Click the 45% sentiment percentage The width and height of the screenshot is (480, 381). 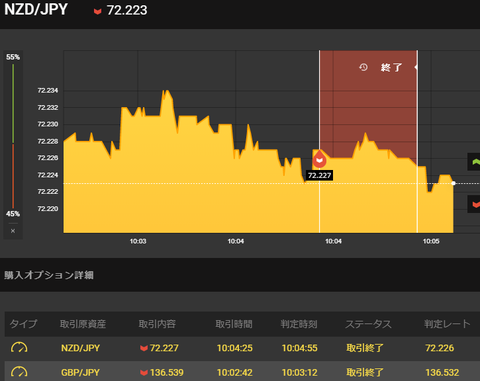13,214
